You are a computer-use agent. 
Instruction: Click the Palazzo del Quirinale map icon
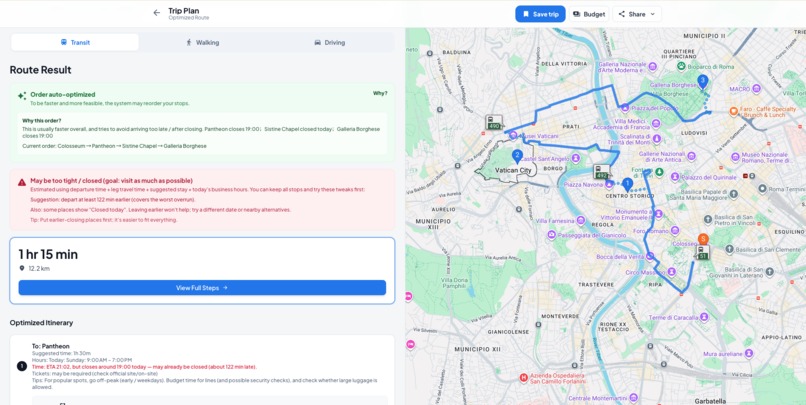click(674, 177)
